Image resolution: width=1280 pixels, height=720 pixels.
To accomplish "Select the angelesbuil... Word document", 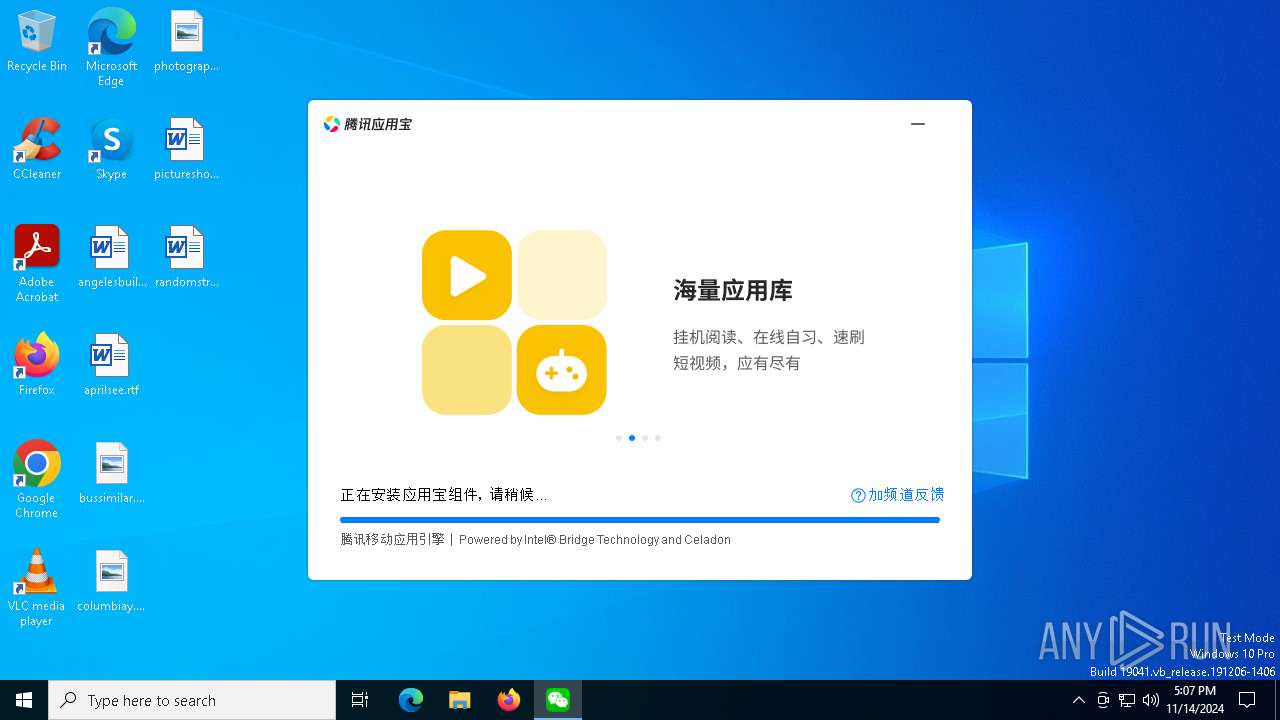I will click(111, 258).
